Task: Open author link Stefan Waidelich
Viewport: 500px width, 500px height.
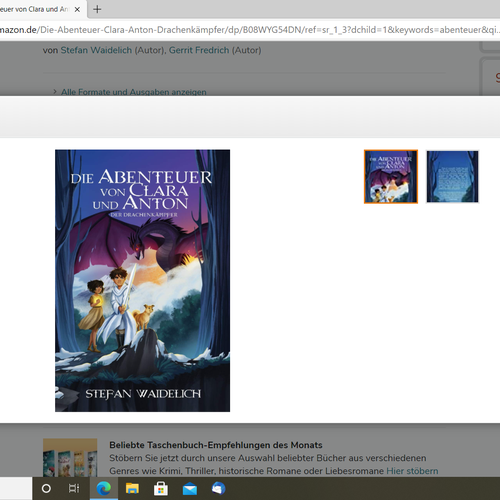Action: point(96,50)
